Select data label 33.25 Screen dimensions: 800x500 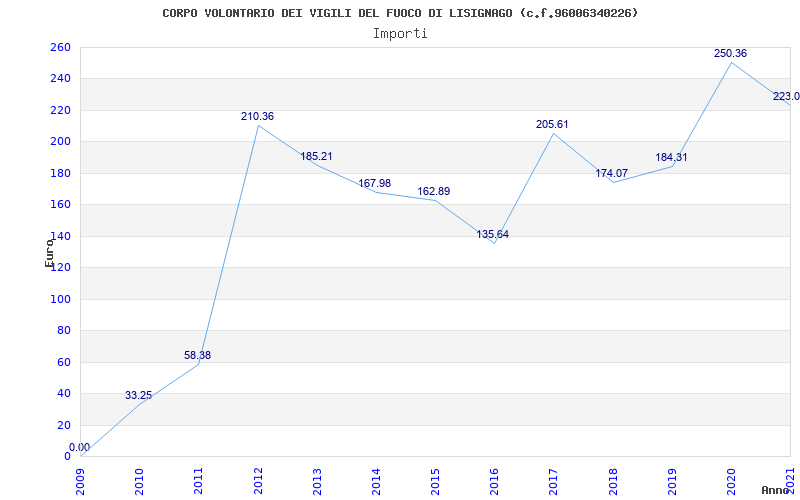(x=138, y=395)
